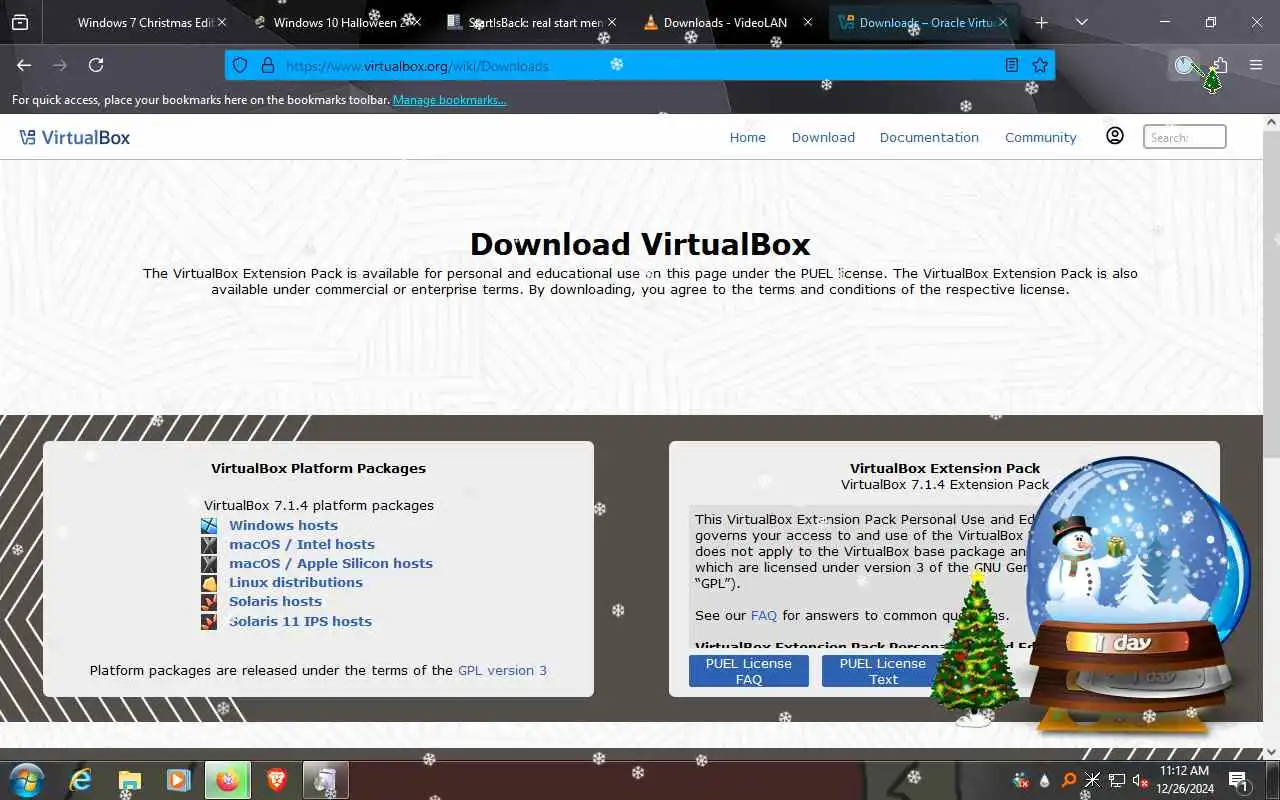Open Solaris hosts link
This screenshot has height=800, width=1280.
click(x=275, y=601)
